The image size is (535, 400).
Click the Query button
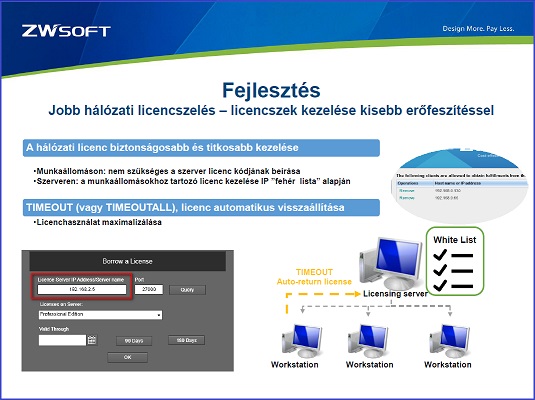[x=187, y=290]
